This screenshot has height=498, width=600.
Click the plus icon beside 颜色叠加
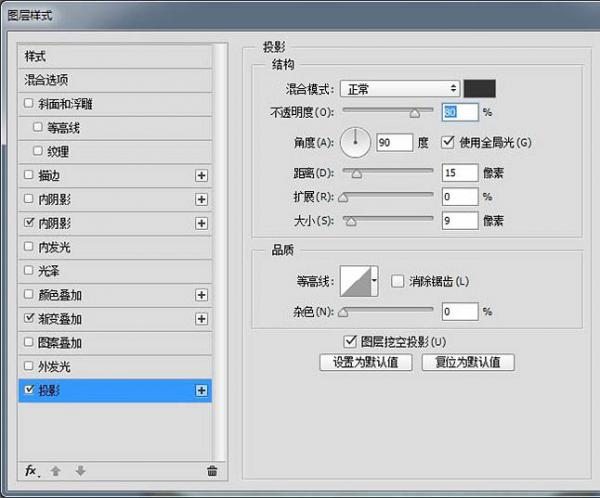tap(201, 295)
